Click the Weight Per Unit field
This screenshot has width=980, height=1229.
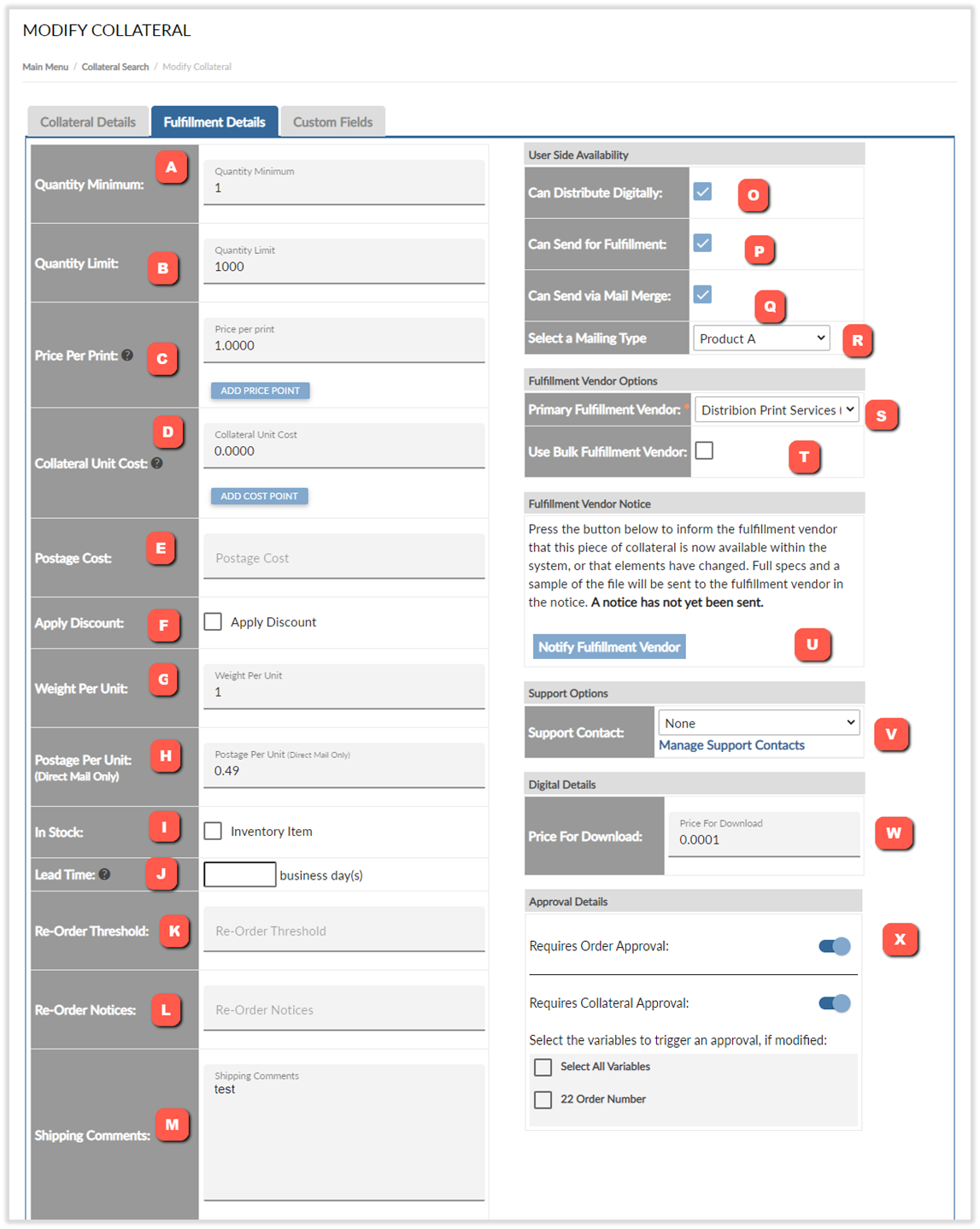coord(344,686)
